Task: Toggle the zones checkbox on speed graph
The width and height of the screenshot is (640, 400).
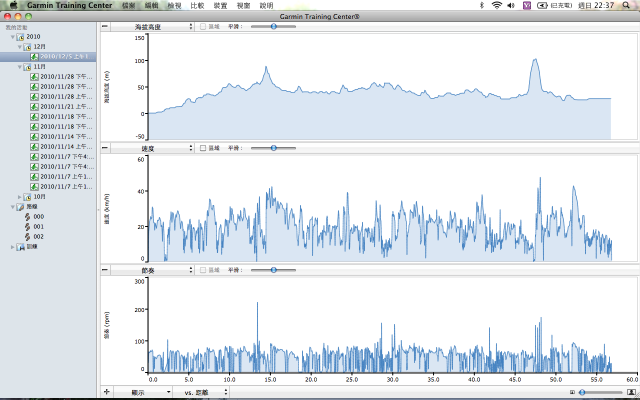Action: [x=203, y=148]
